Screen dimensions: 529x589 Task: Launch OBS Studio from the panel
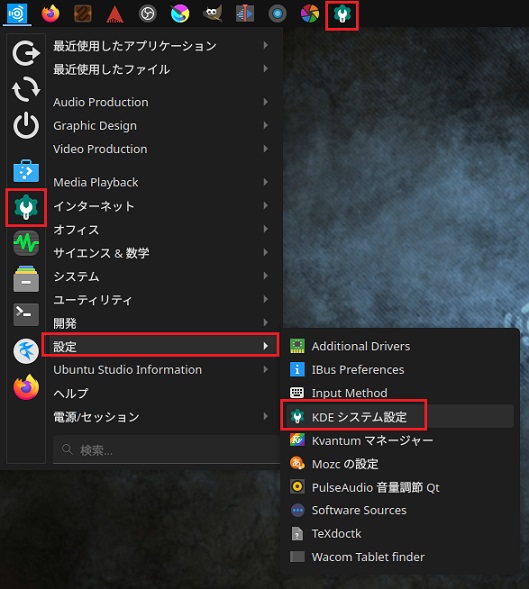(148, 14)
